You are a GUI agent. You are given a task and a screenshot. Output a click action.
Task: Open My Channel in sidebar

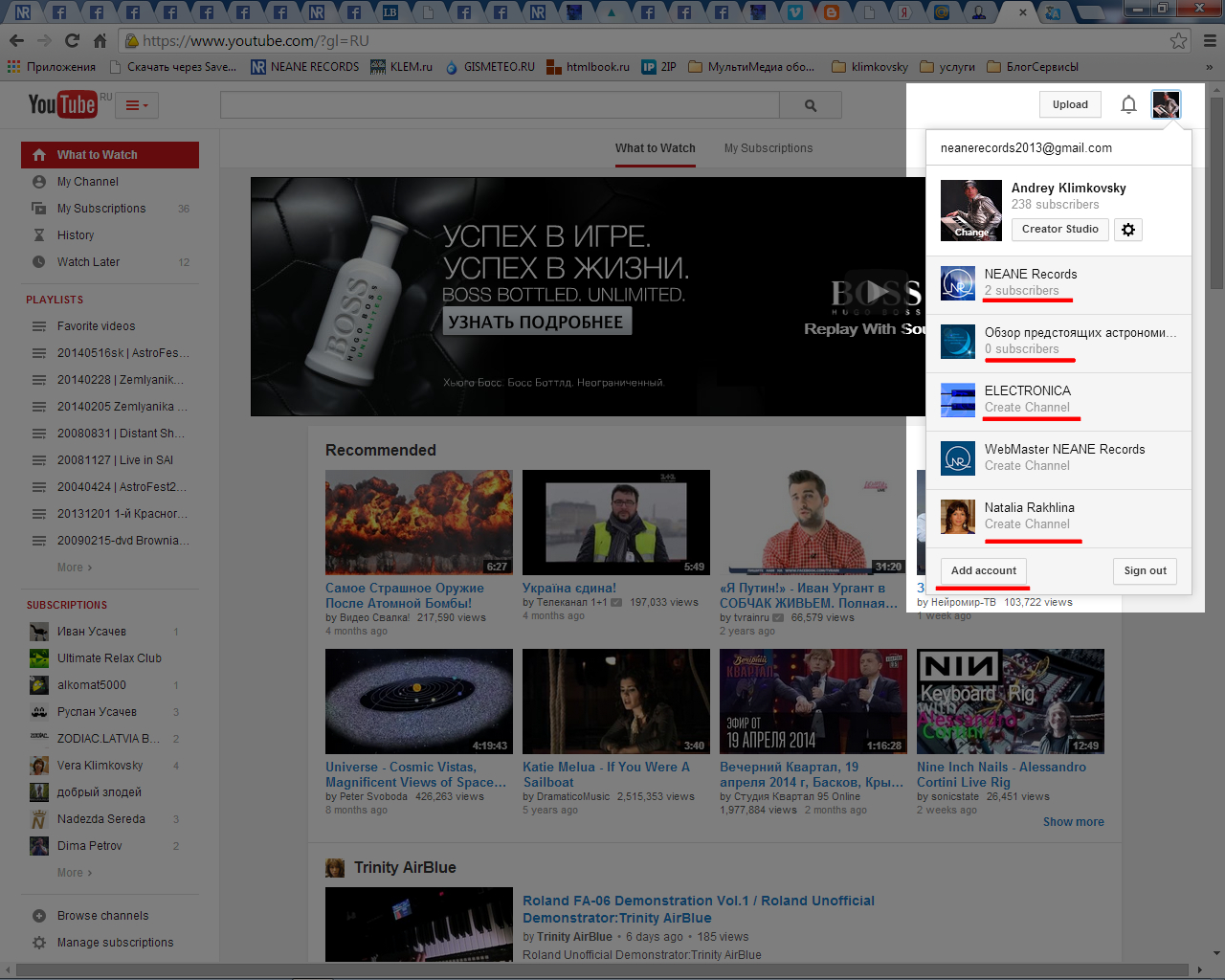pyautogui.click(x=110, y=182)
